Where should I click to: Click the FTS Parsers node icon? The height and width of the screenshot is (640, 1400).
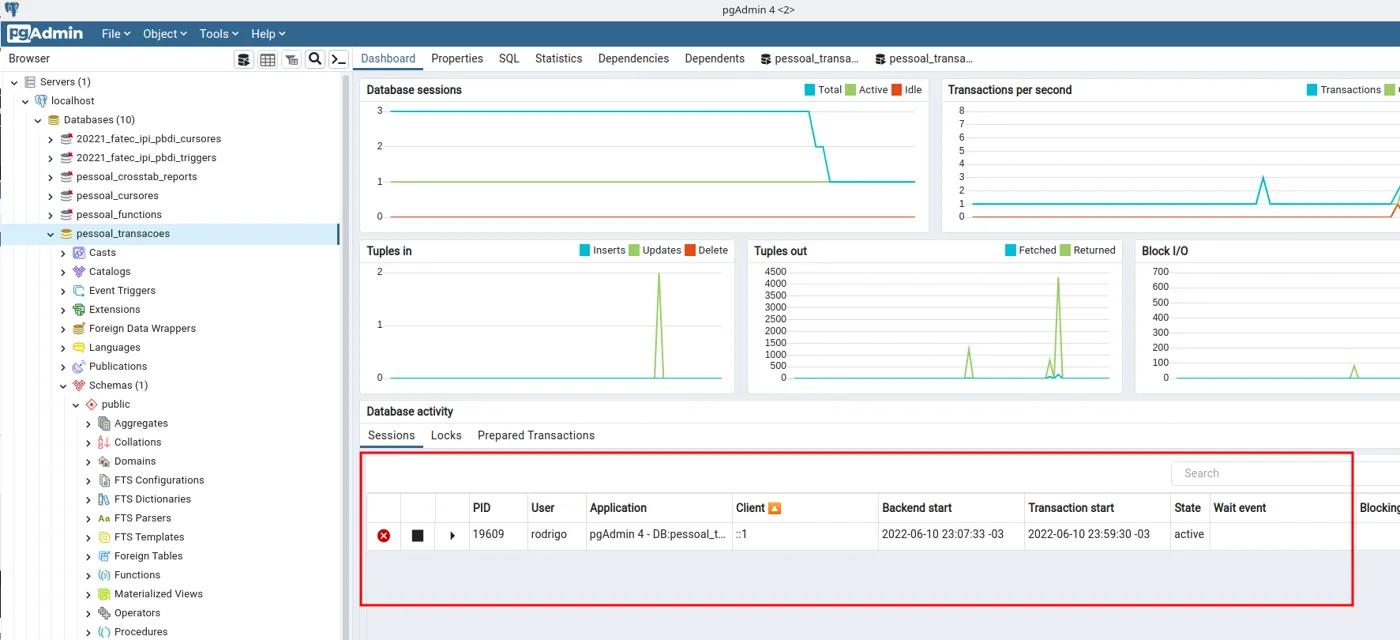104,519
